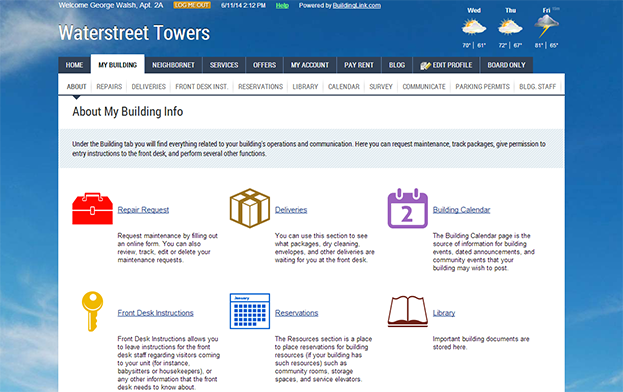Click Wednesday's weather forecast icon
The height and width of the screenshot is (392, 623).
474,27
